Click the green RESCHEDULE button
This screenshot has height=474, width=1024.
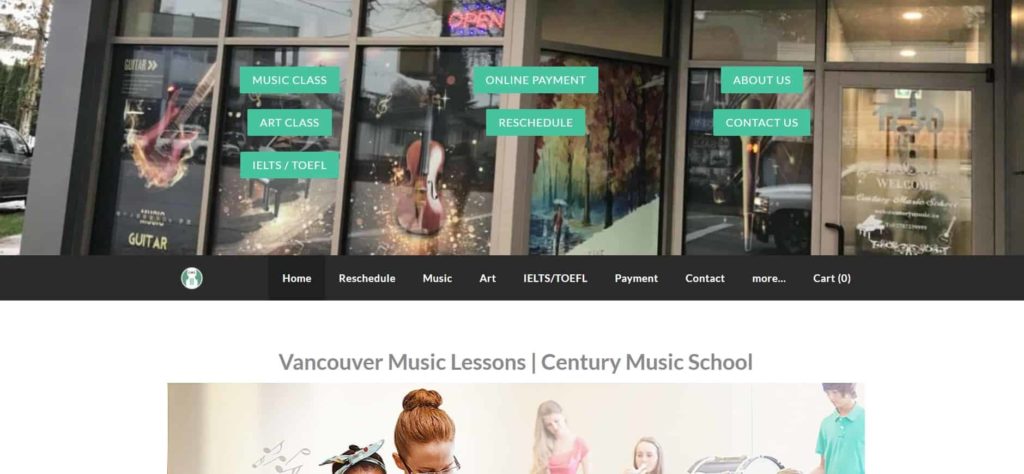point(536,123)
